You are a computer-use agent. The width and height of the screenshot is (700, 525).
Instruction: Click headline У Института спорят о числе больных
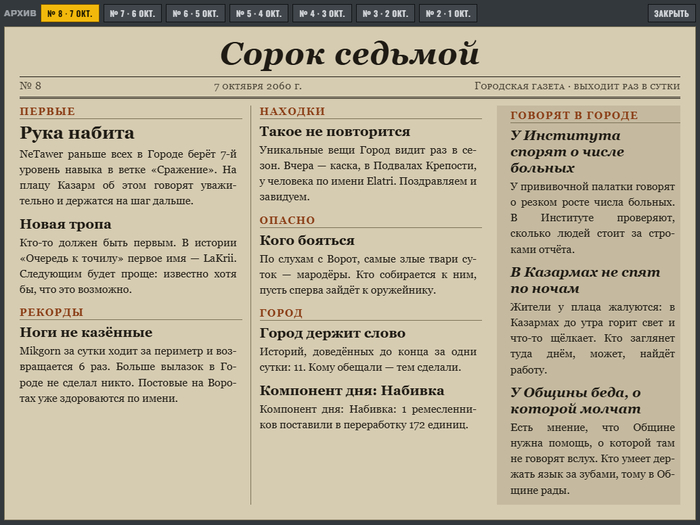pos(567,152)
